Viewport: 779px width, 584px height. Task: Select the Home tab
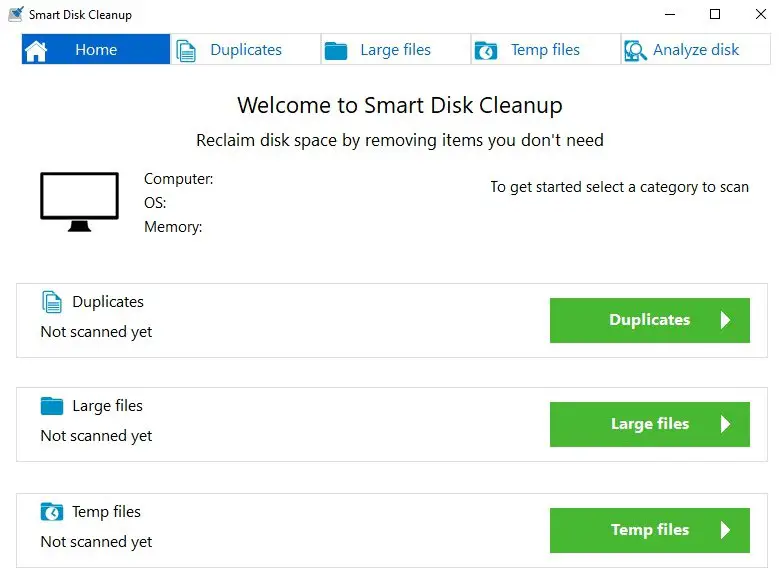[x=96, y=50]
